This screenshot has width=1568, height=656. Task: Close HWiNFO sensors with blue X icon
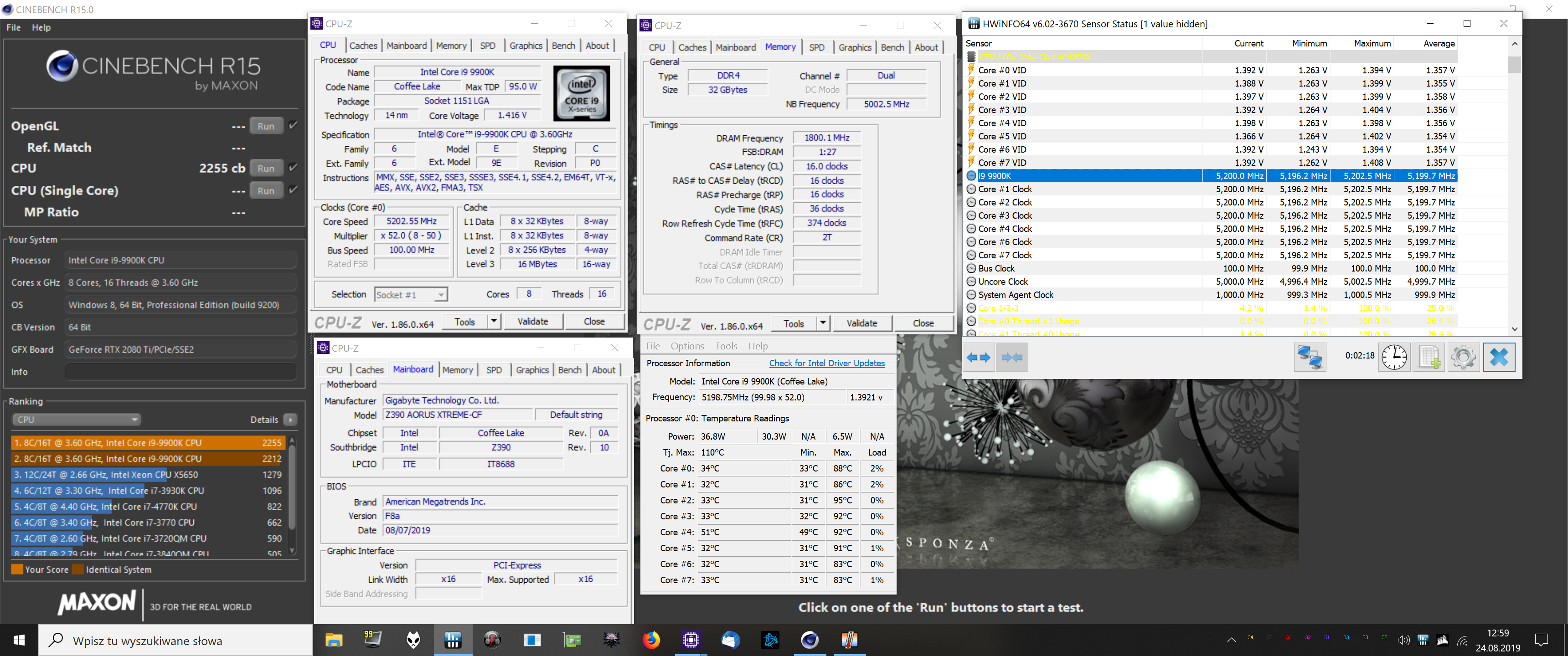pyautogui.click(x=1499, y=357)
